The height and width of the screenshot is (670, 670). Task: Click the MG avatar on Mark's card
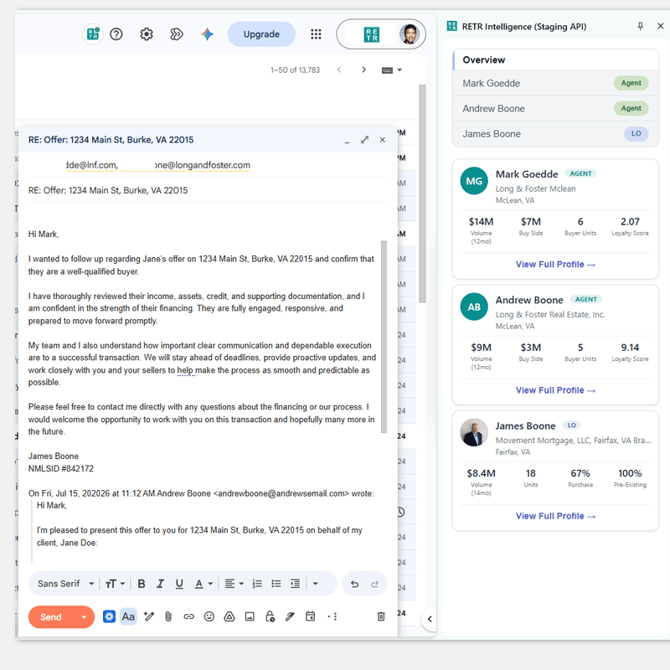[x=474, y=181]
